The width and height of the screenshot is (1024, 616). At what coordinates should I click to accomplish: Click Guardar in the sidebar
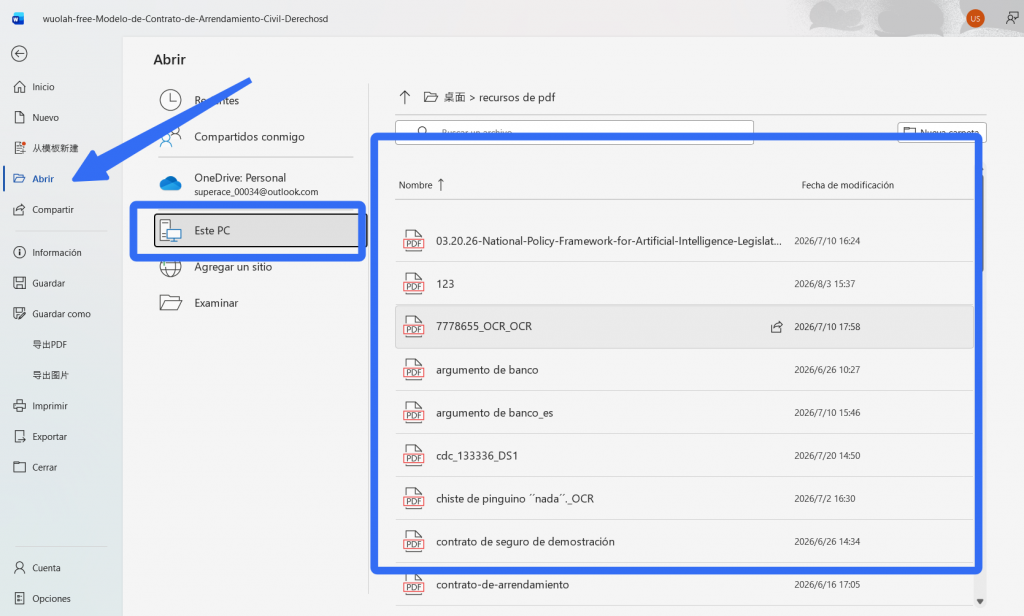(x=48, y=284)
